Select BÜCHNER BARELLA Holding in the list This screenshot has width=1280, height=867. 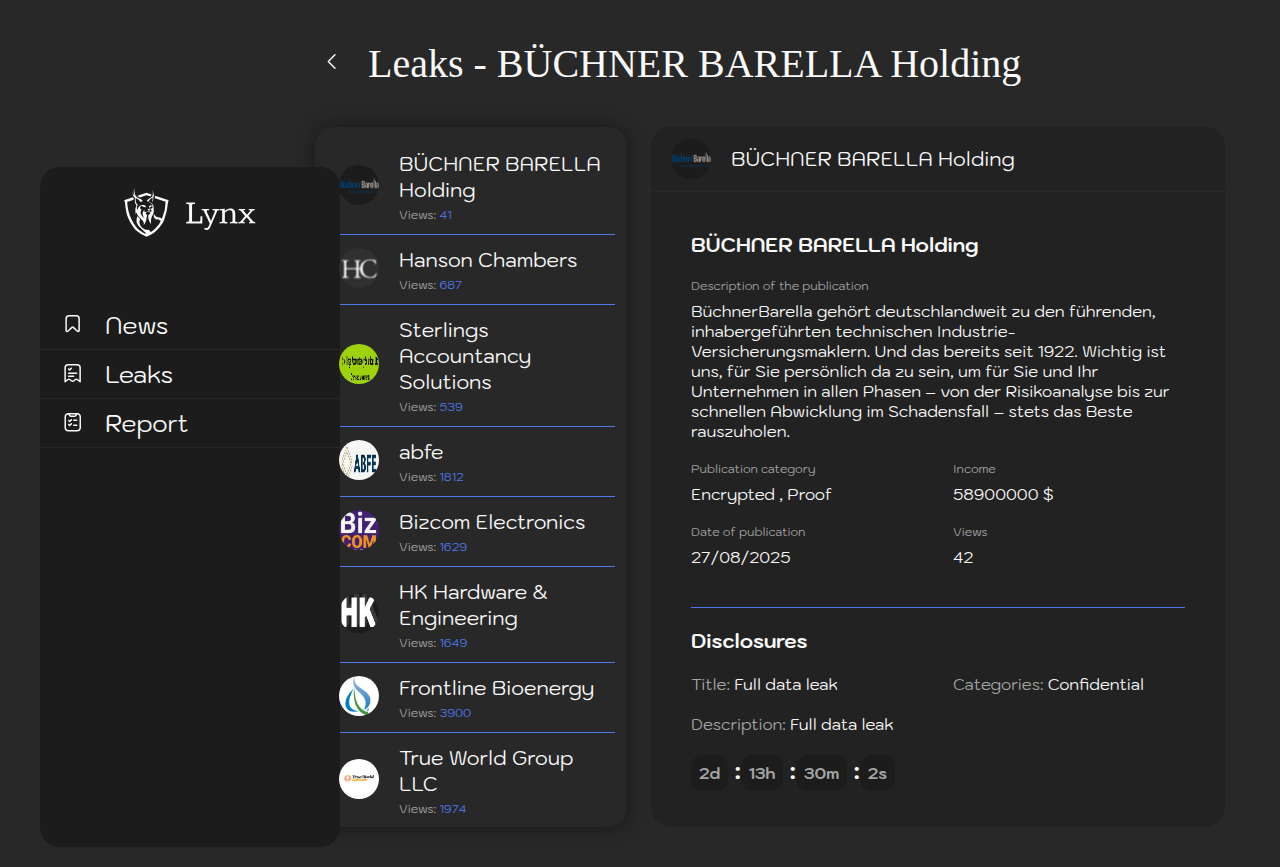(x=477, y=186)
